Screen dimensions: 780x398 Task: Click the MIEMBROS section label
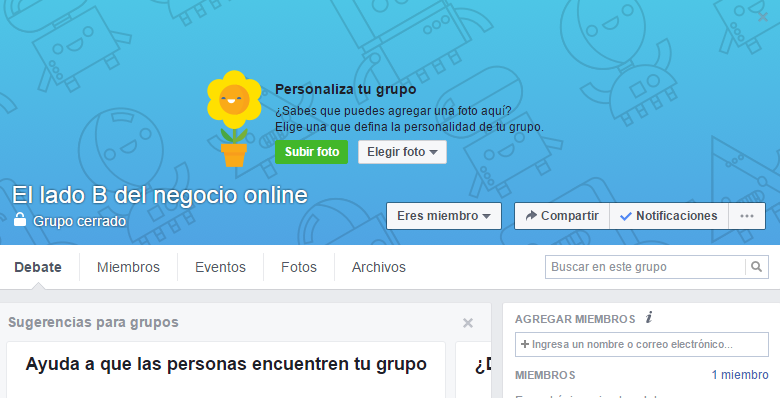pyautogui.click(x=545, y=375)
